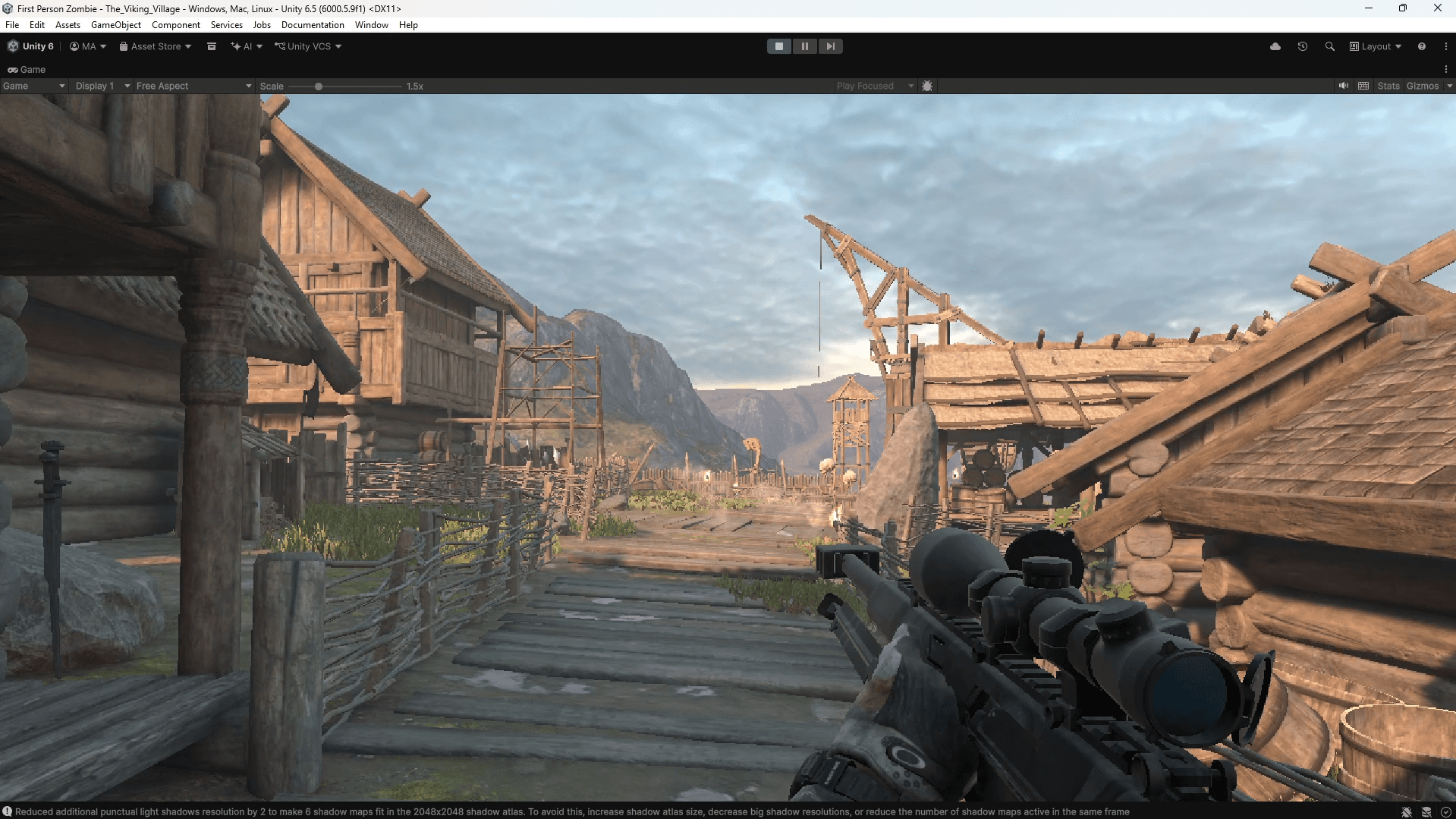The width and height of the screenshot is (1456, 819).
Task: Open the undo history icon
Action: pyautogui.click(x=1303, y=46)
